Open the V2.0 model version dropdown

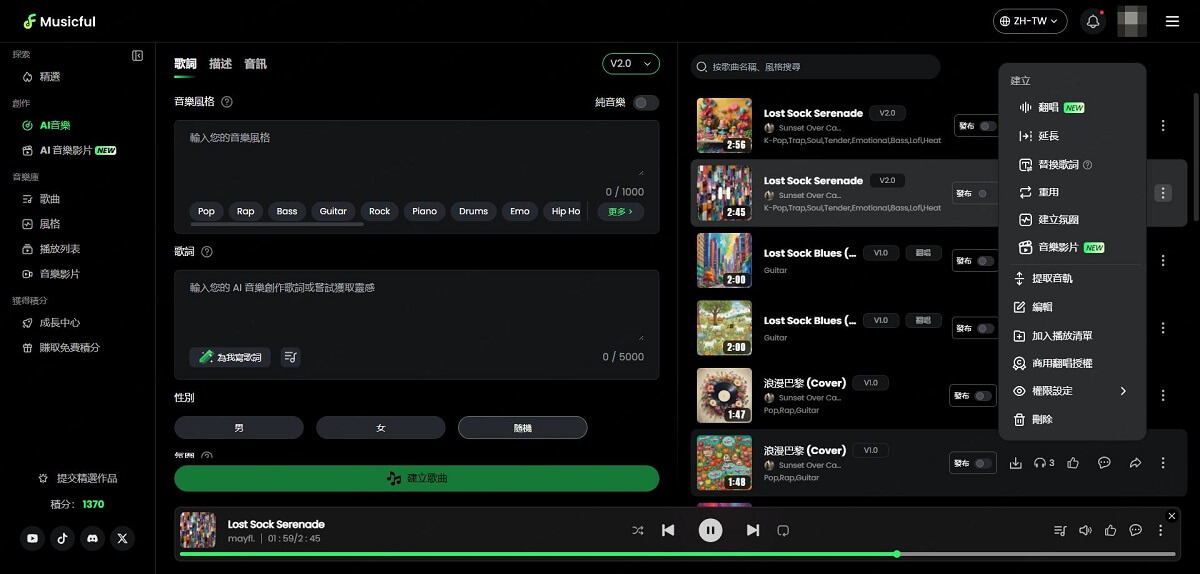(x=630, y=64)
